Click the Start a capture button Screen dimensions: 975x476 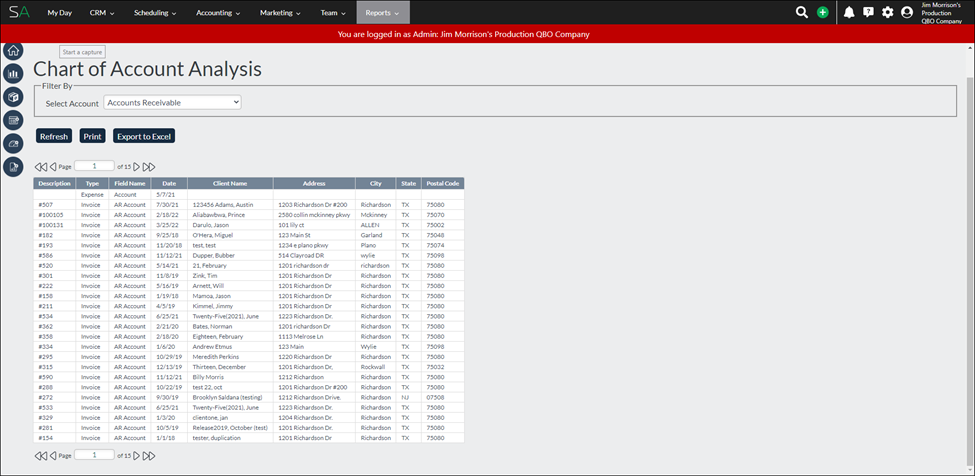click(x=83, y=52)
